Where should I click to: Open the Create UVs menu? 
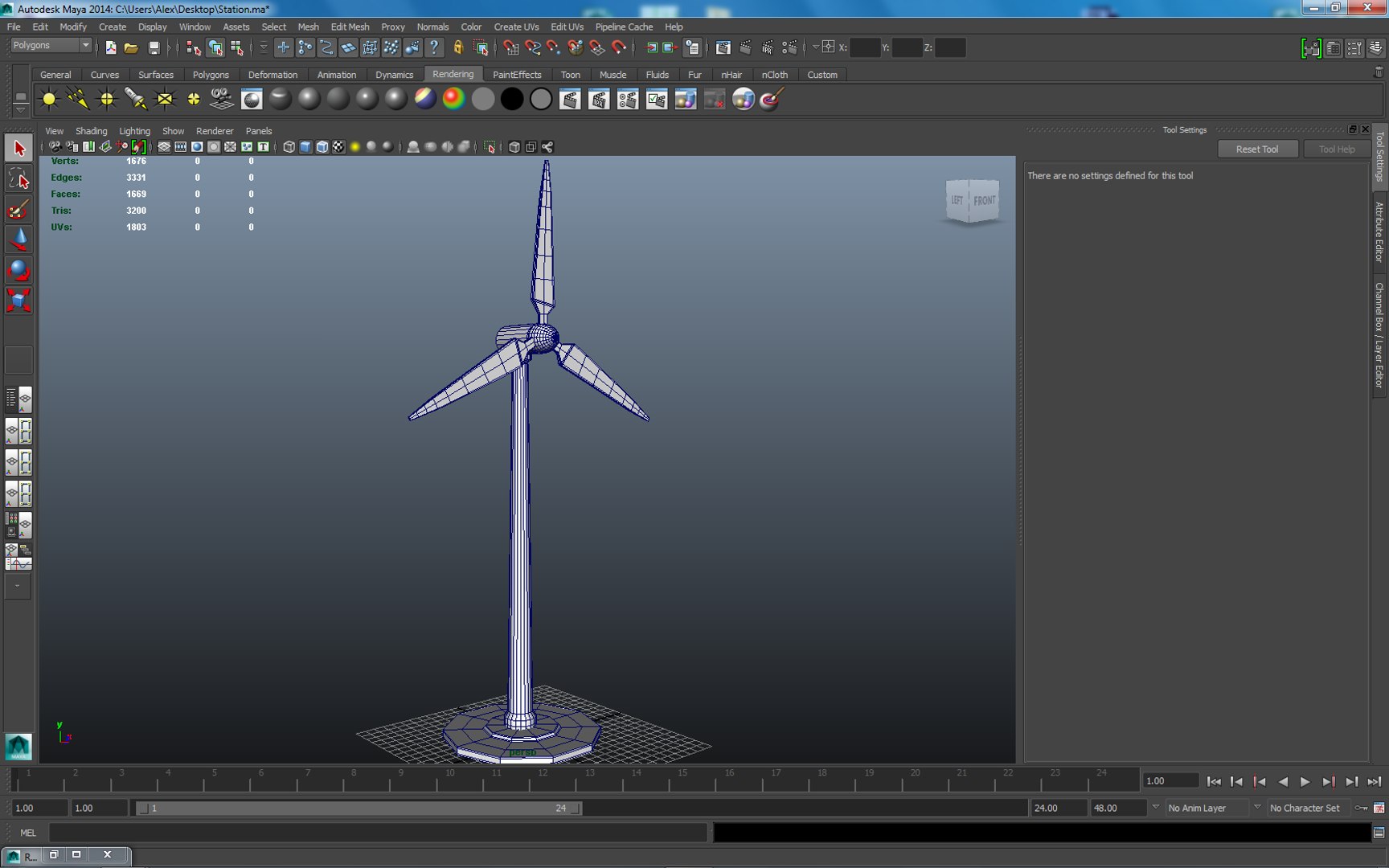click(x=516, y=27)
